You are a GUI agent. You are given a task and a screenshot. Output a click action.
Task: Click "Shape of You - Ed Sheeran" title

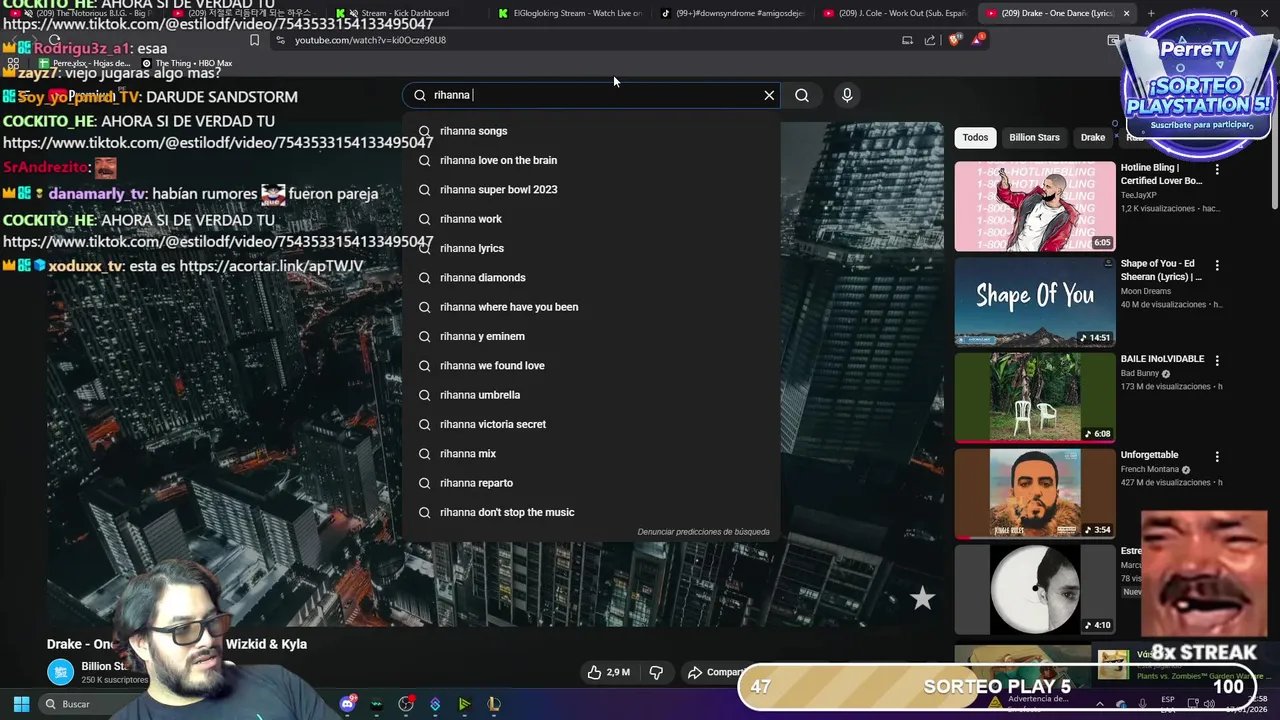pos(1161,270)
